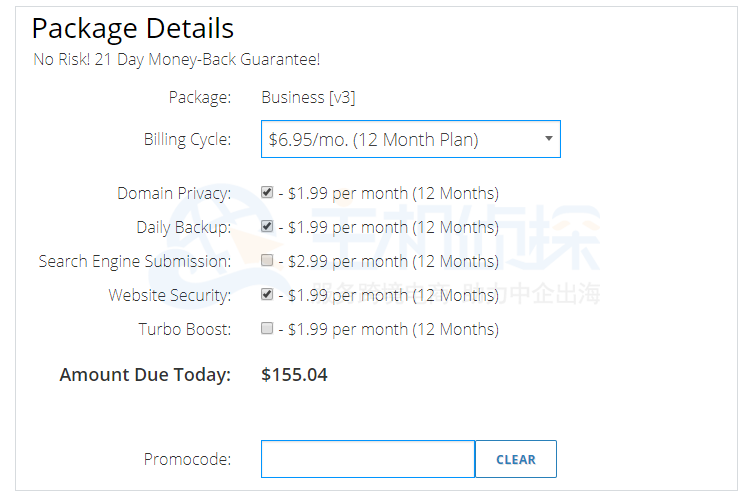Click the Domain Privacy label
Screen dimensions: 747x498
[174, 193]
